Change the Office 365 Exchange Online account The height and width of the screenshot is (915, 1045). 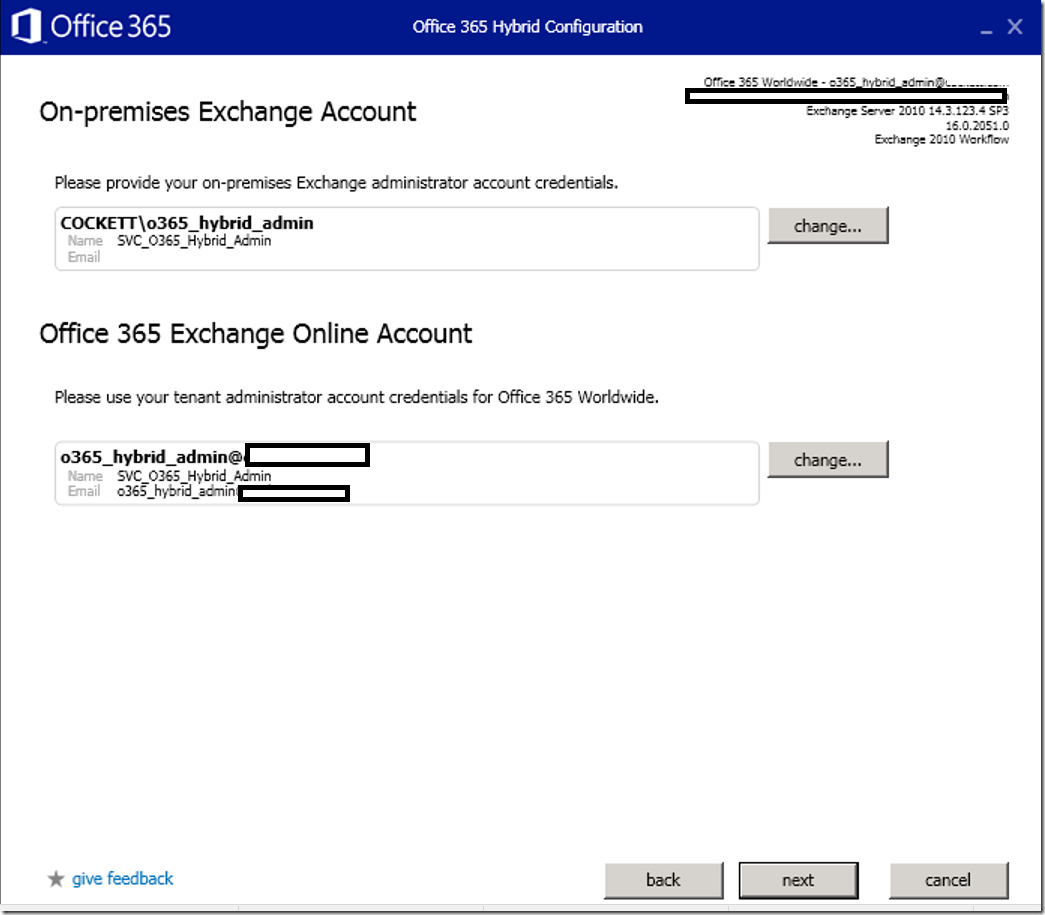pos(828,460)
